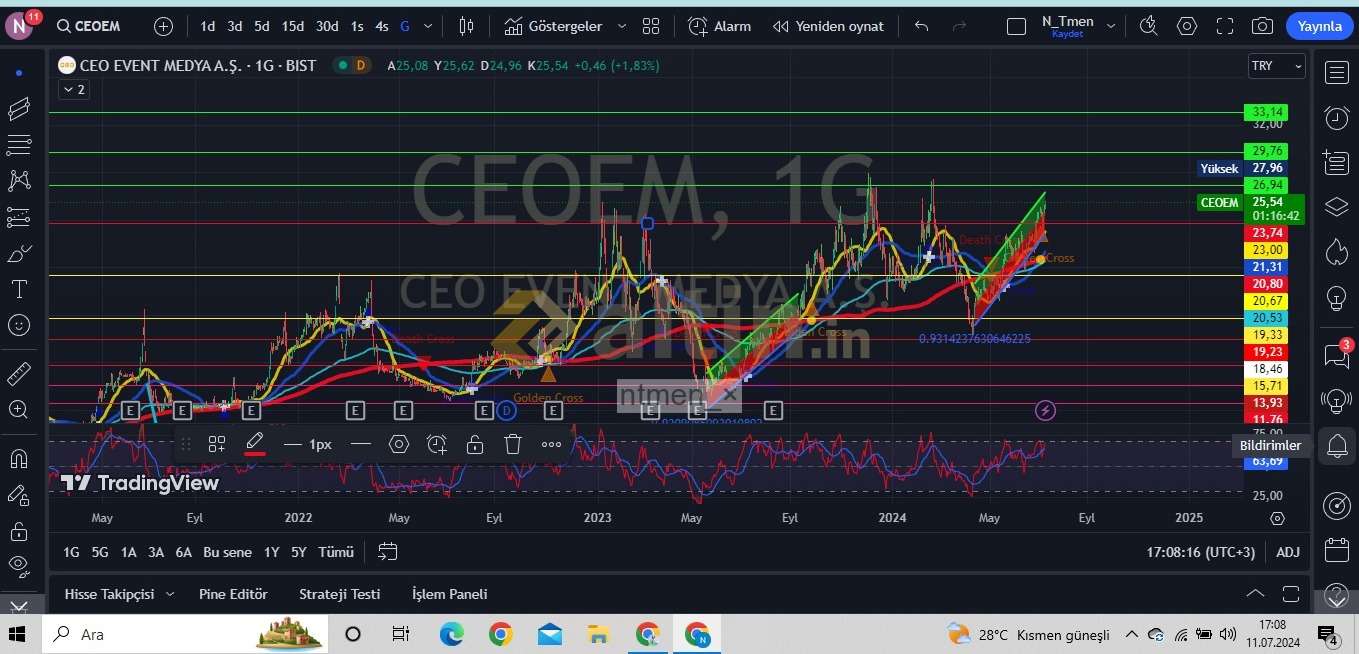Toggle the lock on the selected drawing
1359x654 pixels.
tap(475, 444)
